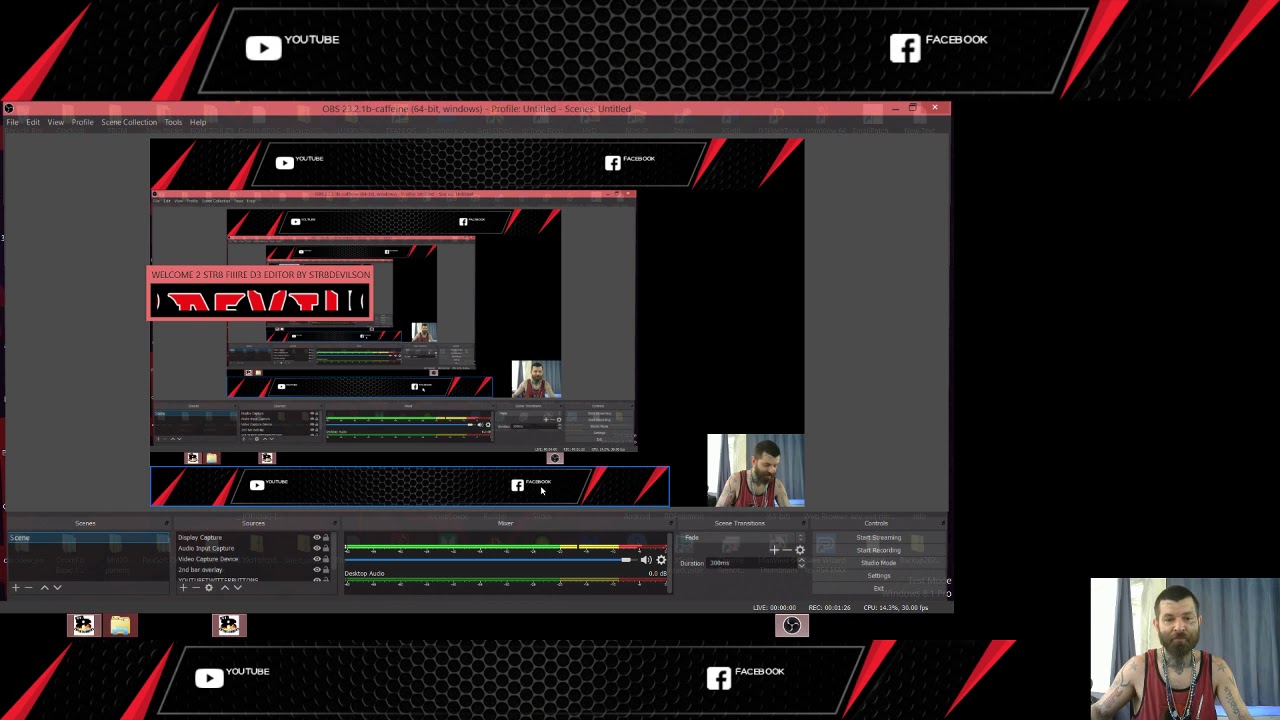Click Start Streaming
This screenshot has width=1280, height=720.
click(x=878, y=538)
